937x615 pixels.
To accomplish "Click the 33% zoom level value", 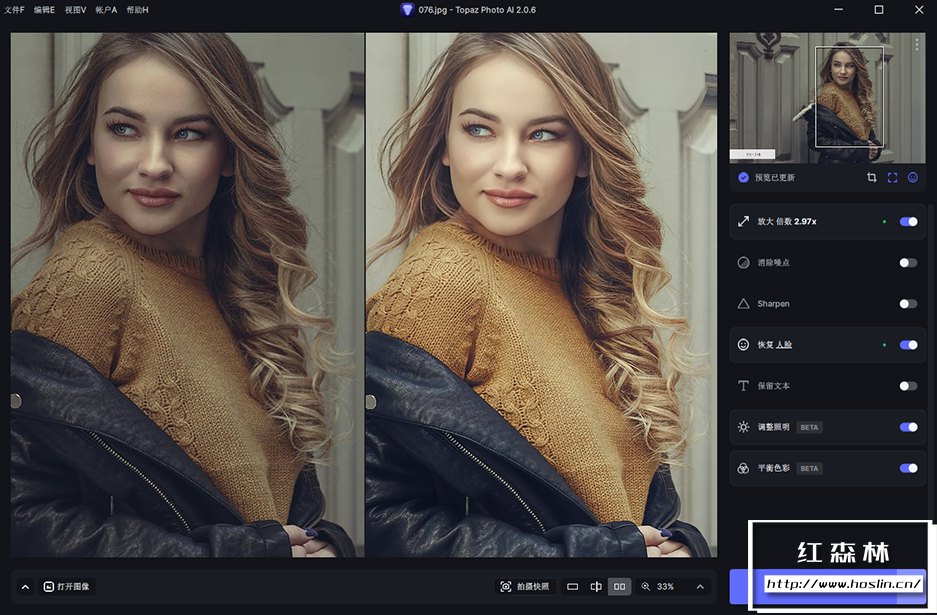I will (x=665, y=587).
